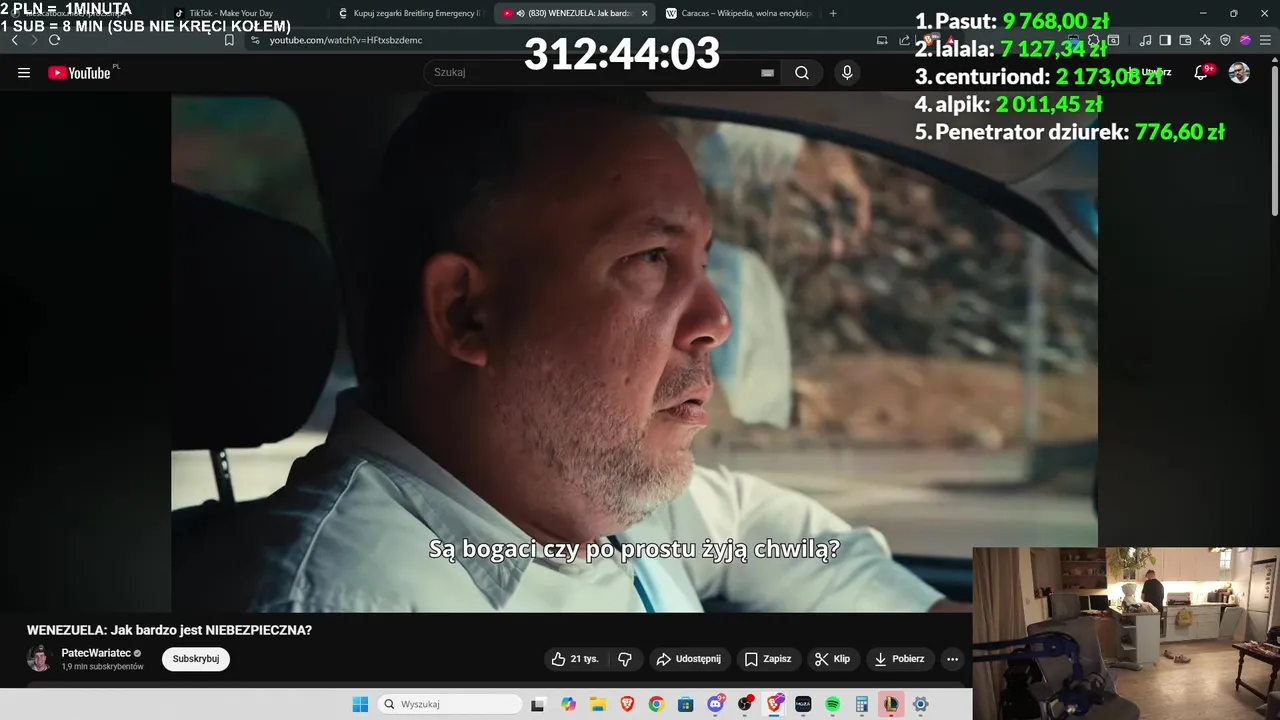Open Spotify from the taskbar
The height and width of the screenshot is (720, 1280).
coord(832,704)
